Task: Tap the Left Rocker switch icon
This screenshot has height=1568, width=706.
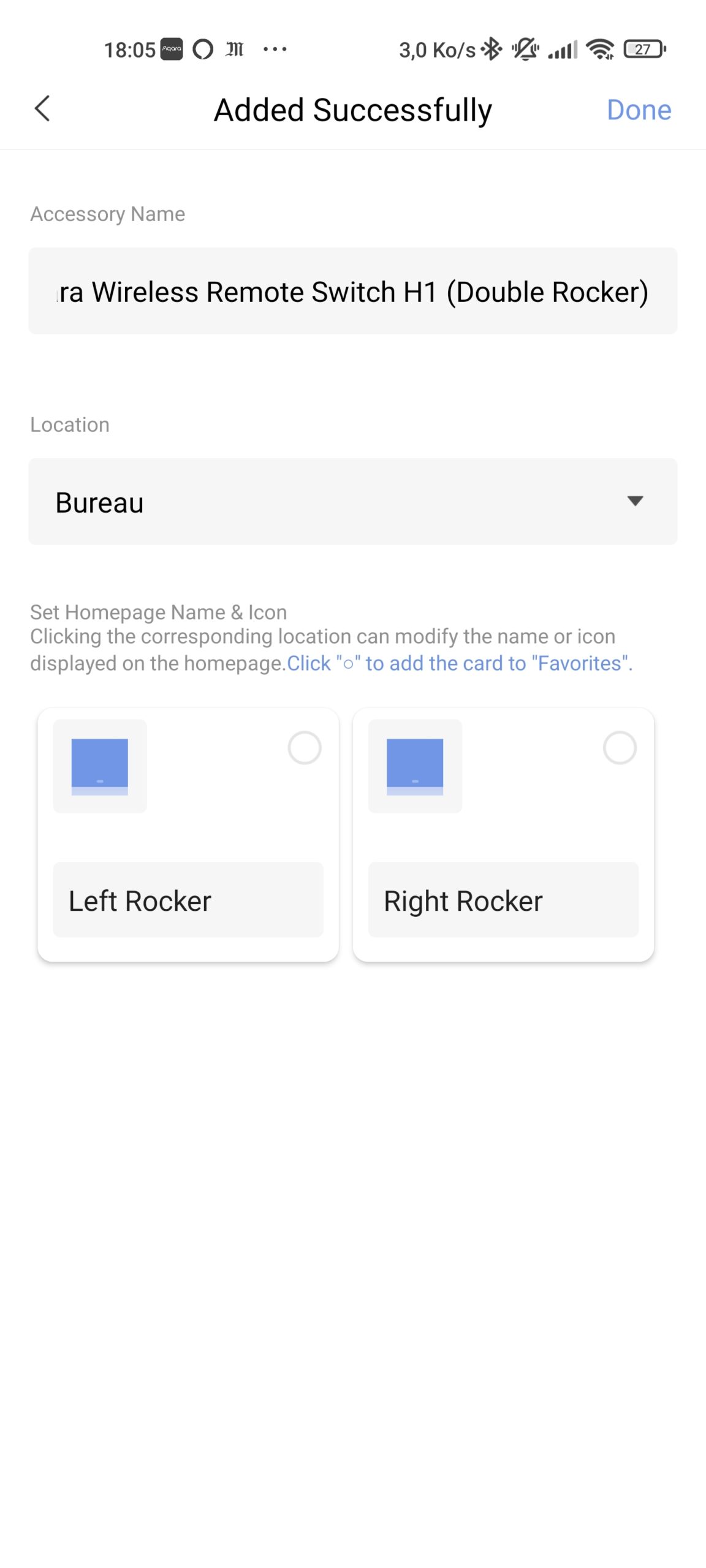Action: coord(100,766)
